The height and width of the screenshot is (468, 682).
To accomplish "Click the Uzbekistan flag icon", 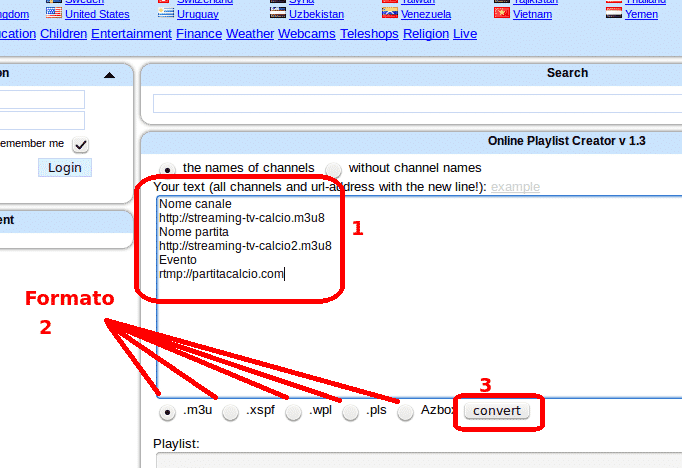I will tap(277, 14).
